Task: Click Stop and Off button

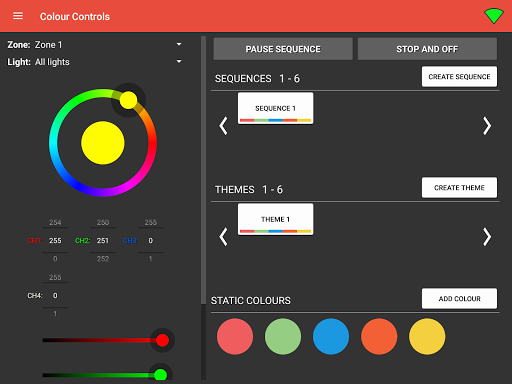Action: click(x=427, y=49)
